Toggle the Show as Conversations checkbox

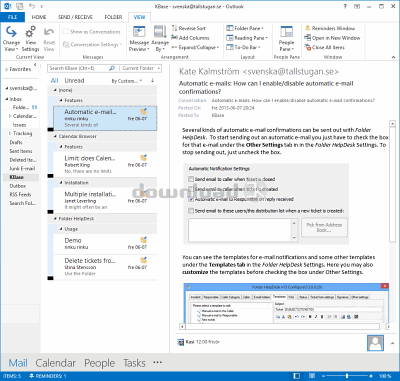pyautogui.click(x=66, y=32)
